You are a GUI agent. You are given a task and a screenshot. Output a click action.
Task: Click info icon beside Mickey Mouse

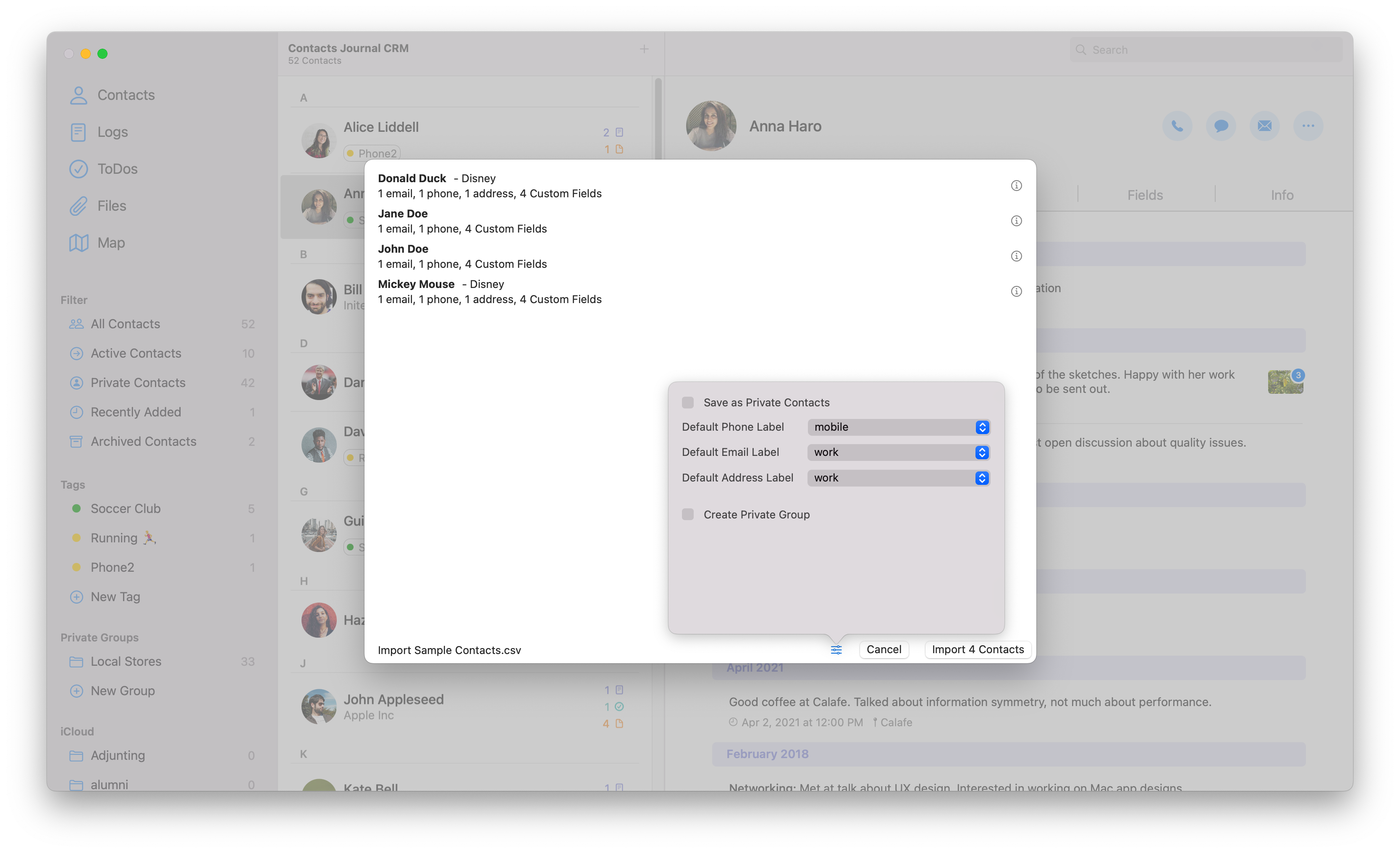pos(1016,291)
